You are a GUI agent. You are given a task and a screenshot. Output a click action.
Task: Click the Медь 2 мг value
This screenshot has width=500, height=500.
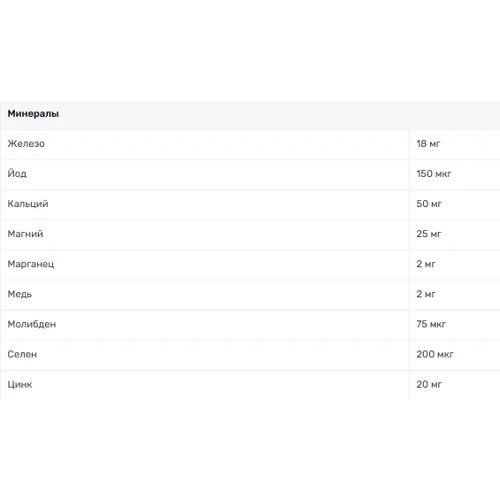pyautogui.click(x=426, y=294)
